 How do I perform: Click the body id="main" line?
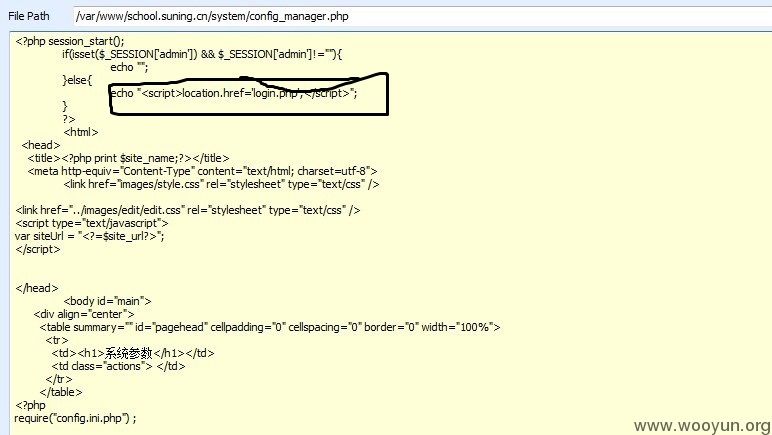(x=107, y=301)
